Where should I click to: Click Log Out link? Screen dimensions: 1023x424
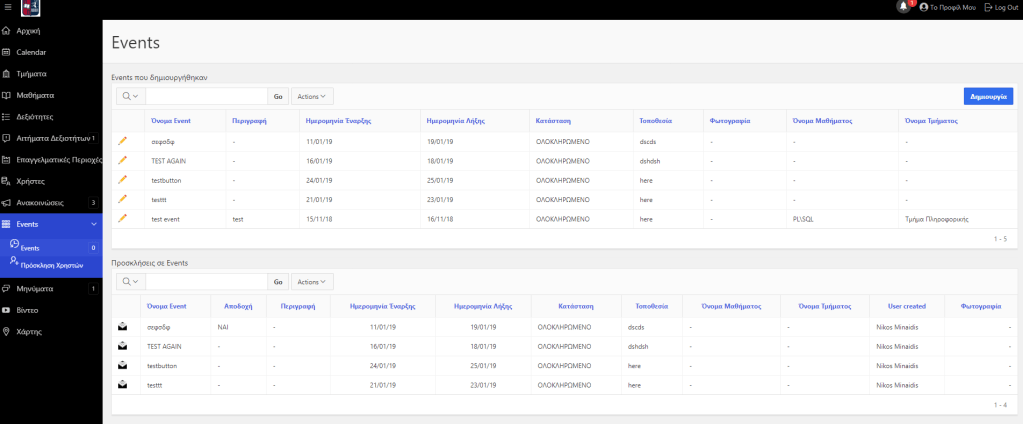[x=1001, y=7]
